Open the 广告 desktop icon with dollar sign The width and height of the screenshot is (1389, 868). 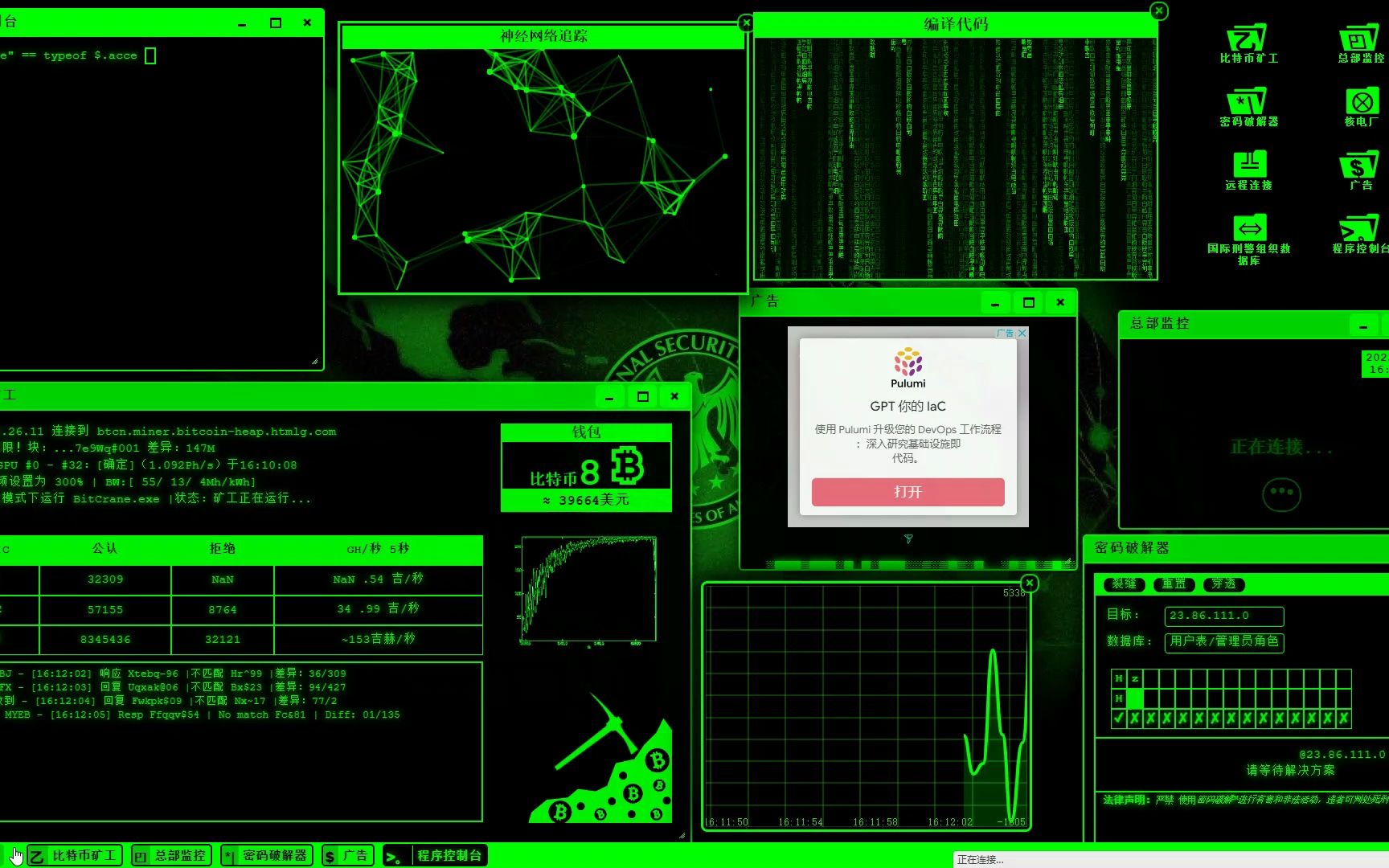tap(1360, 171)
